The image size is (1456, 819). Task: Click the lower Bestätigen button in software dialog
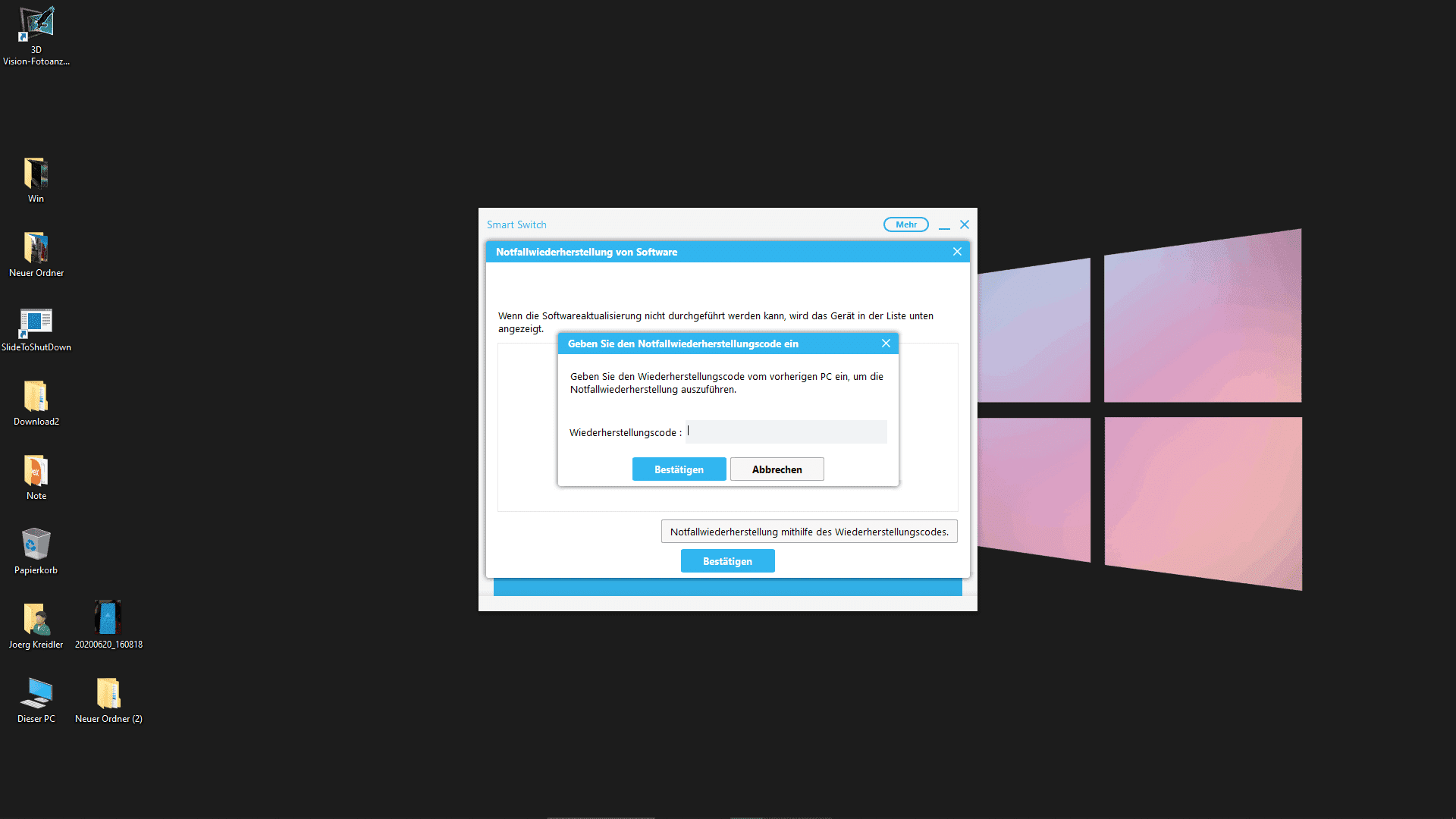[x=727, y=561]
